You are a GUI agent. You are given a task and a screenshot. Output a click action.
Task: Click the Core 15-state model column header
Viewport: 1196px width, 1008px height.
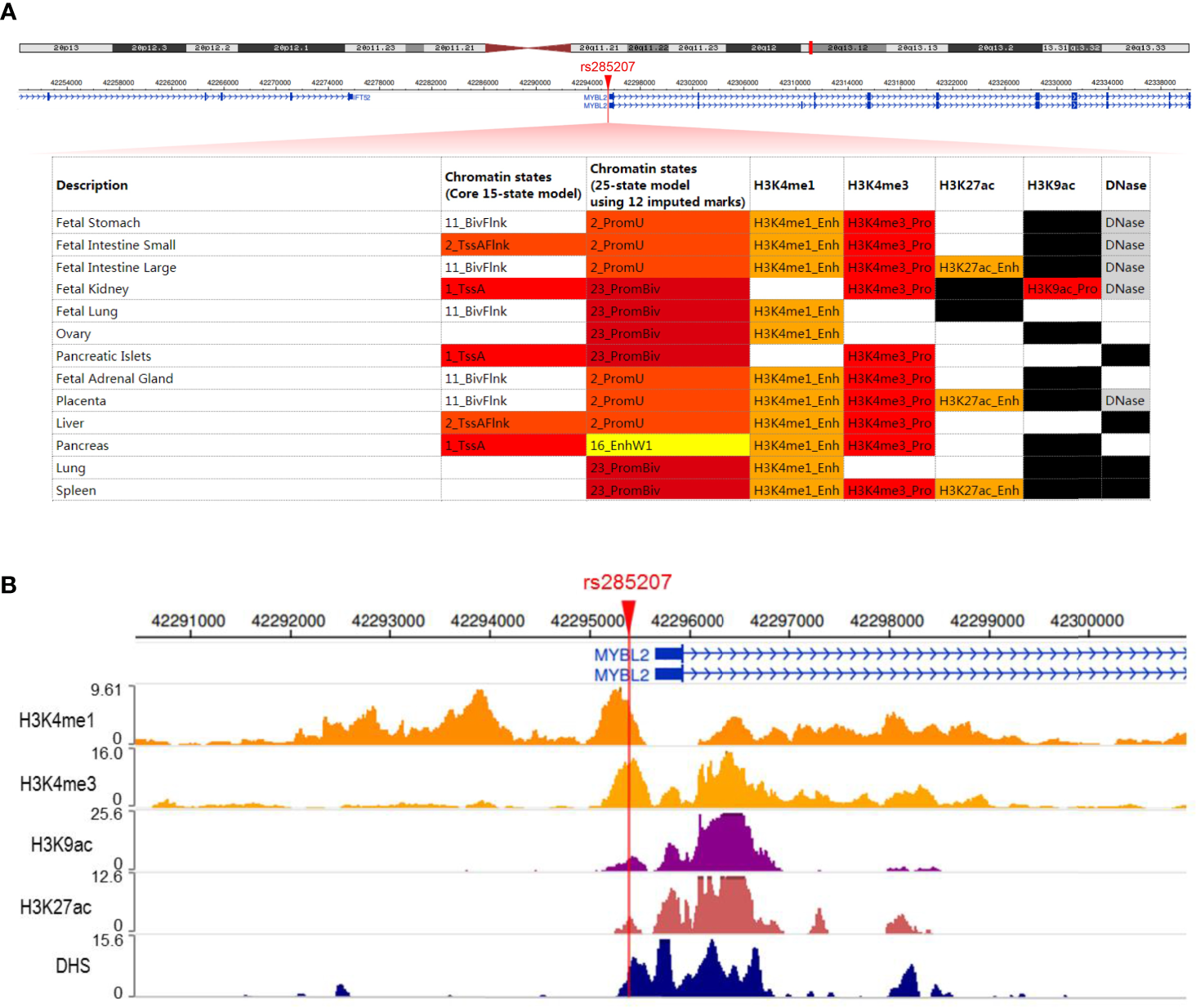click(512, 185)
